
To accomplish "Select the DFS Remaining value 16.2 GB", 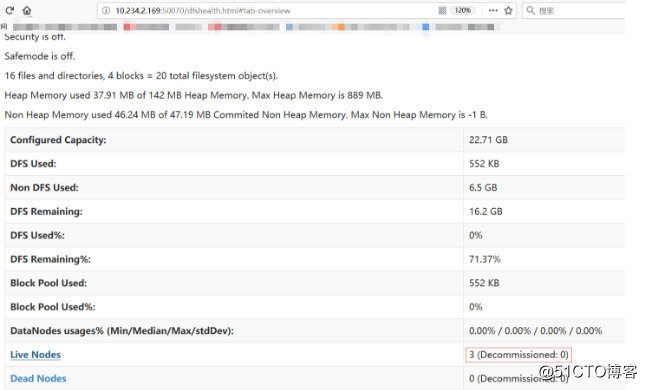I will [486, 212].
